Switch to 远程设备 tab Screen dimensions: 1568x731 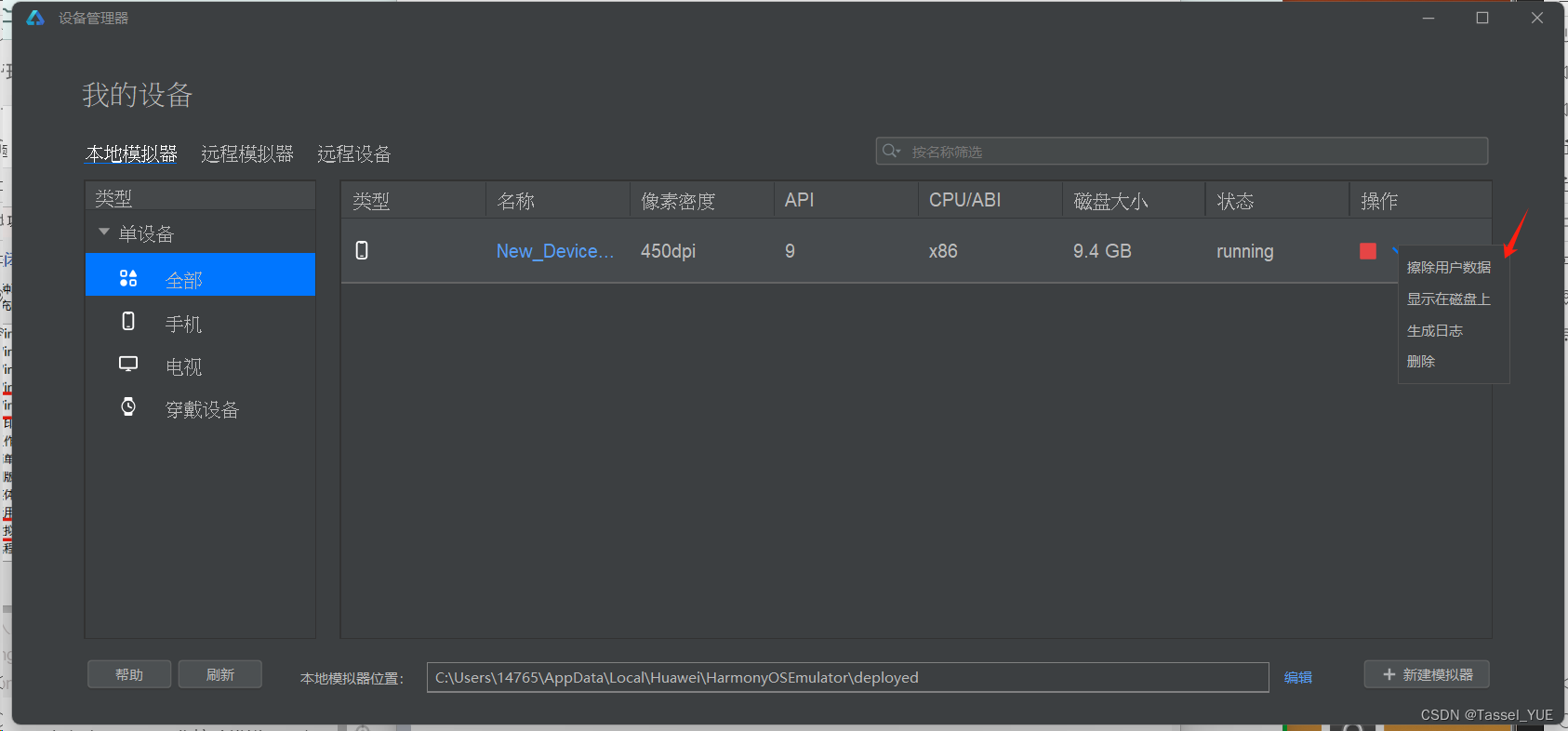(x=353, y=153)
